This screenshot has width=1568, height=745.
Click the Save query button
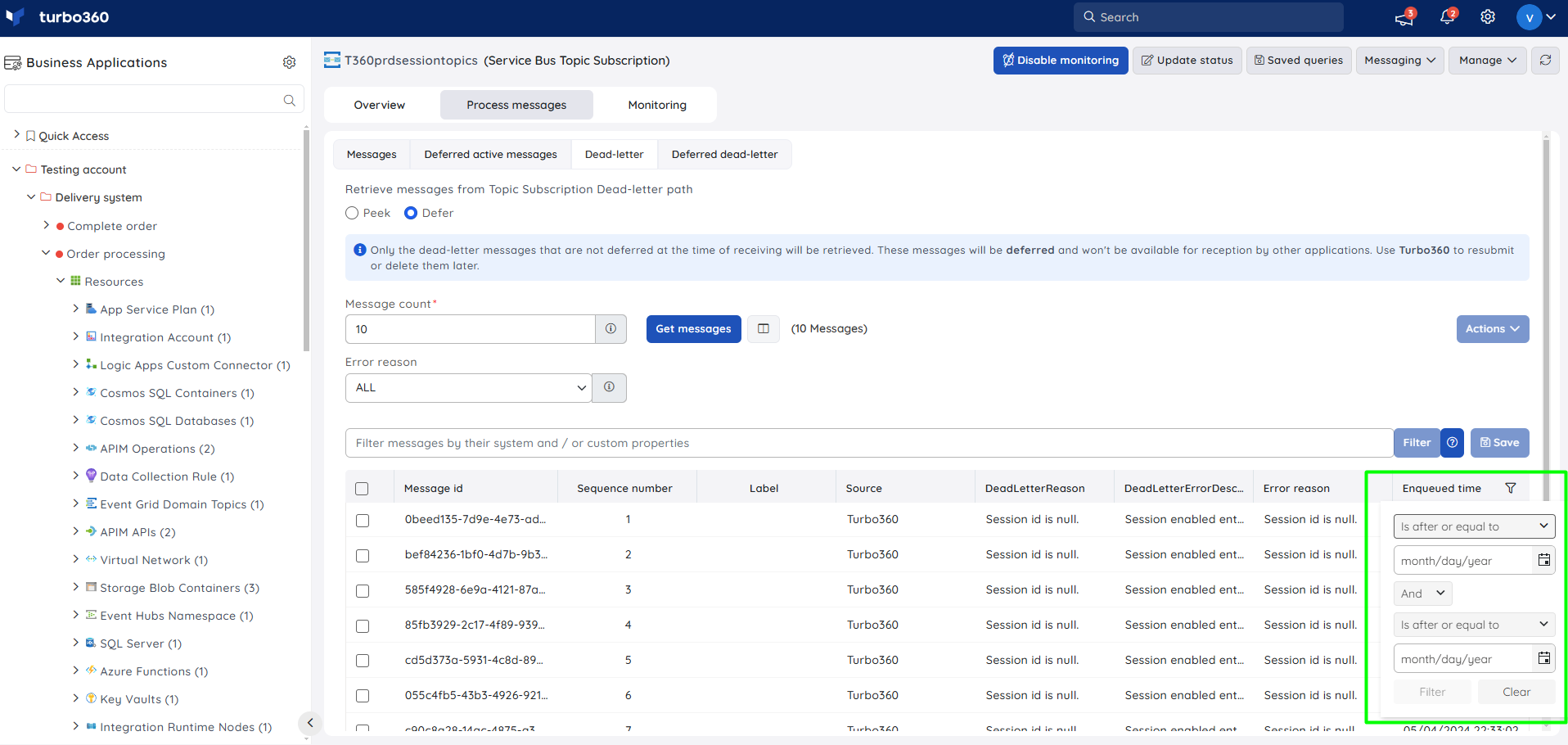click(x=1499, y=443)
